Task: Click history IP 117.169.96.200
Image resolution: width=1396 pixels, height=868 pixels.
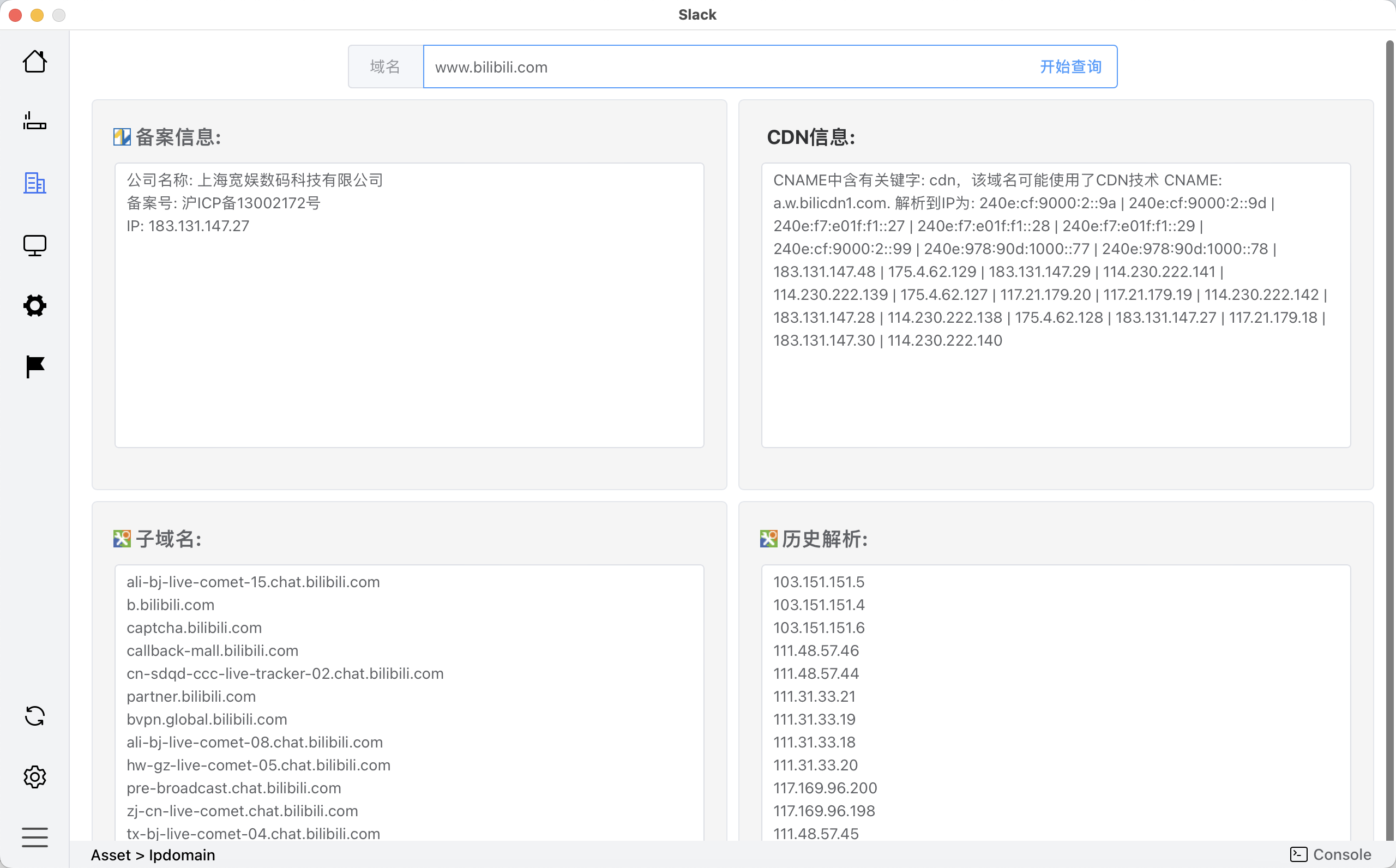Action: (x=825, y=788)
